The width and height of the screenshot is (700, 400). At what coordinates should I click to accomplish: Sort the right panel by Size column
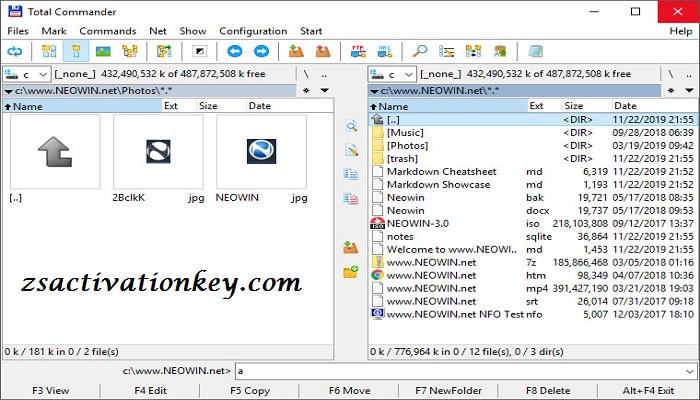coord(586,106)
